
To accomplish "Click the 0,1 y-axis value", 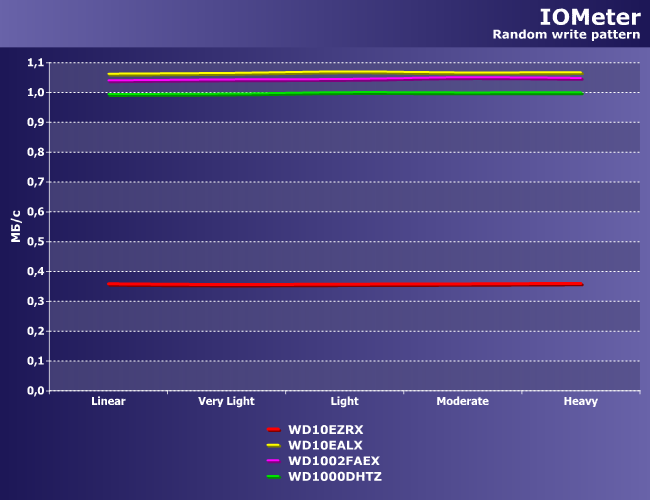I will tap(36, 361).
